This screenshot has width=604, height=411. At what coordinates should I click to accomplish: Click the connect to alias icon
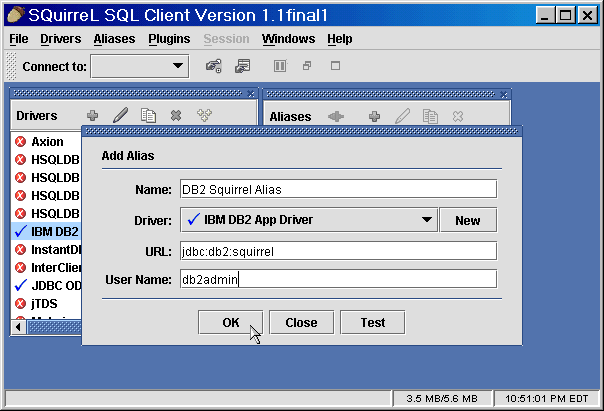[x=336, y=116]
